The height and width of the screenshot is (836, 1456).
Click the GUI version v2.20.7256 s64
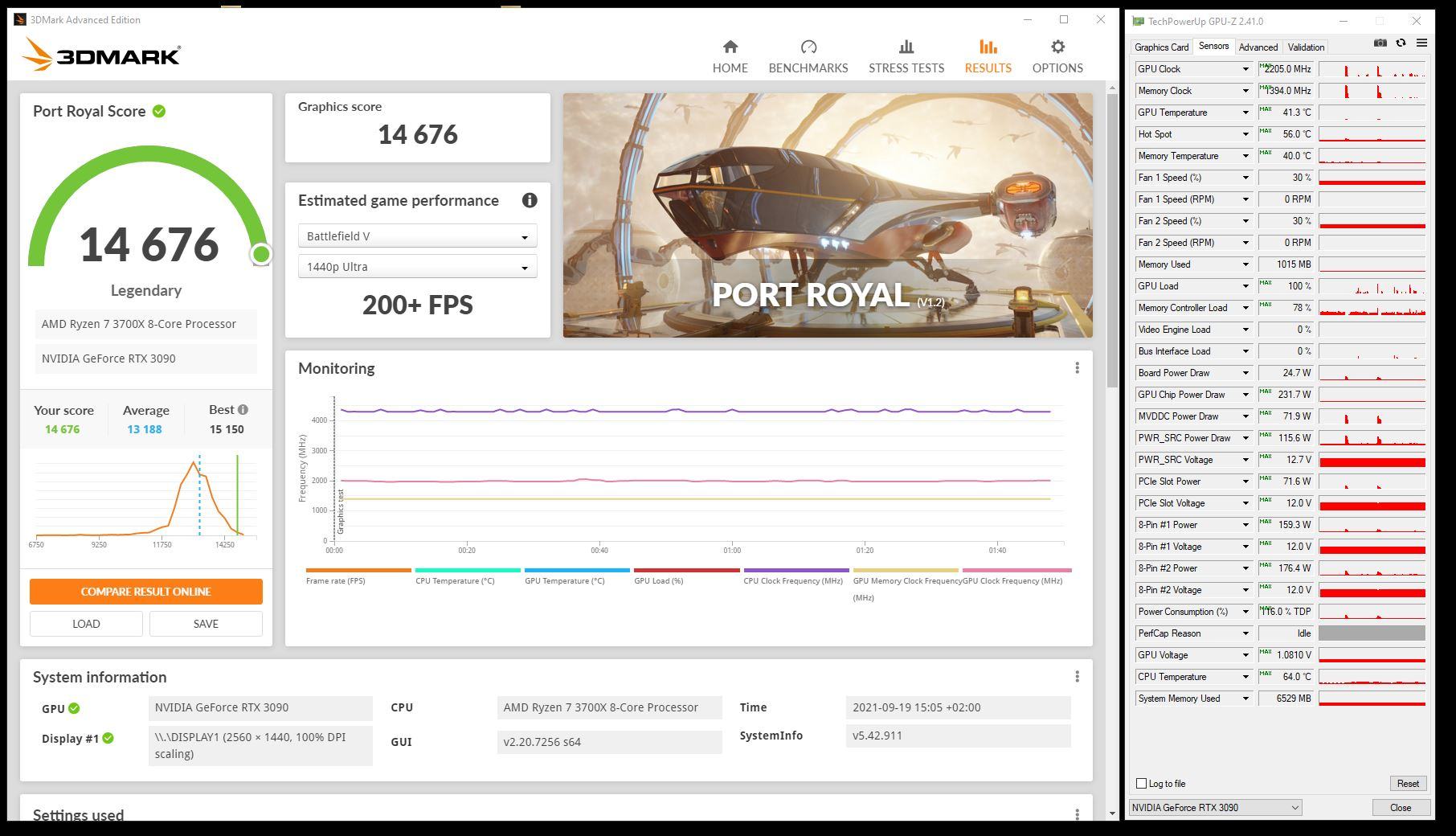pos(609,742)
